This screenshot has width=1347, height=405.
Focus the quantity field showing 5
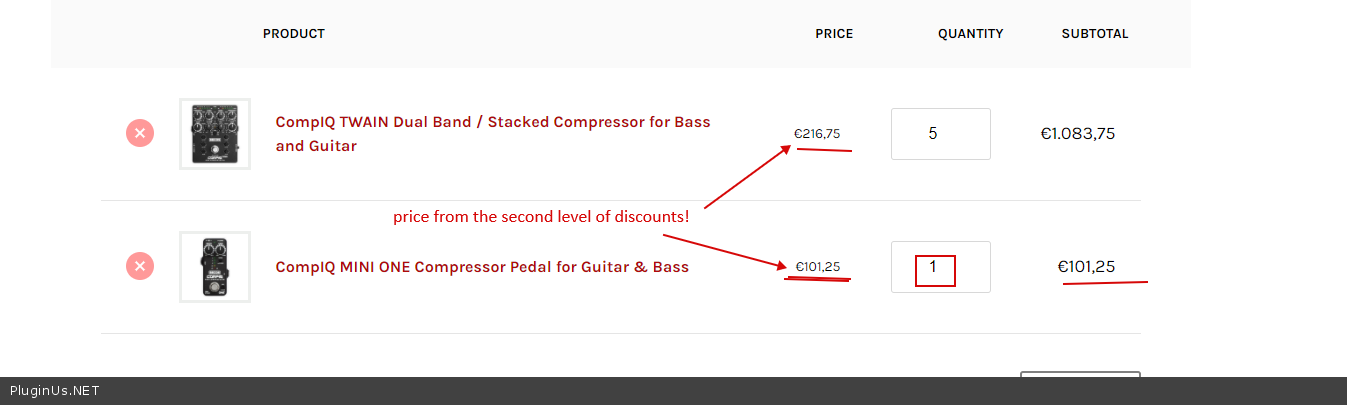[940, 134]
